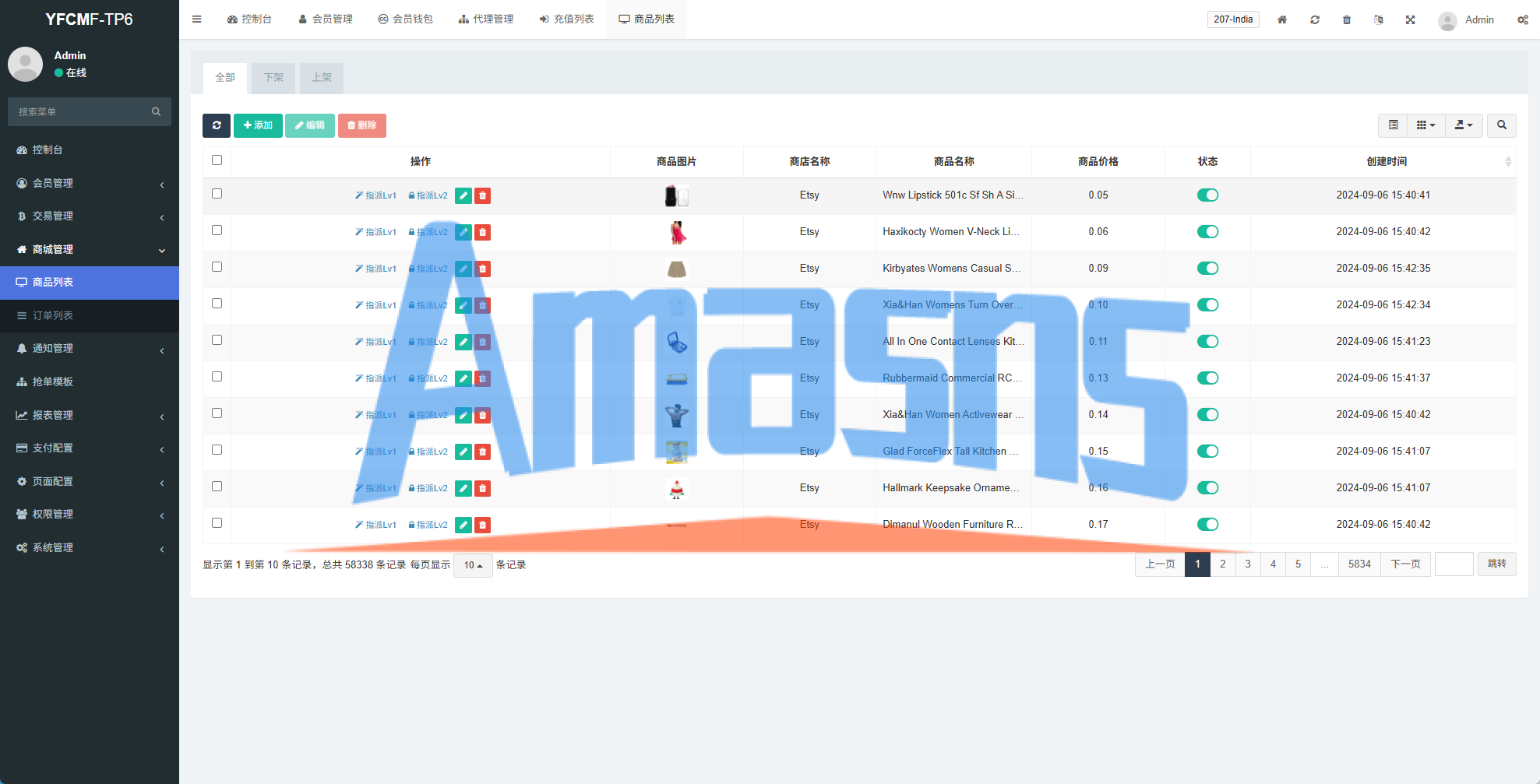Collapse 商城管理 in the sidebar

pyautogui.click(x=90, y=249)
